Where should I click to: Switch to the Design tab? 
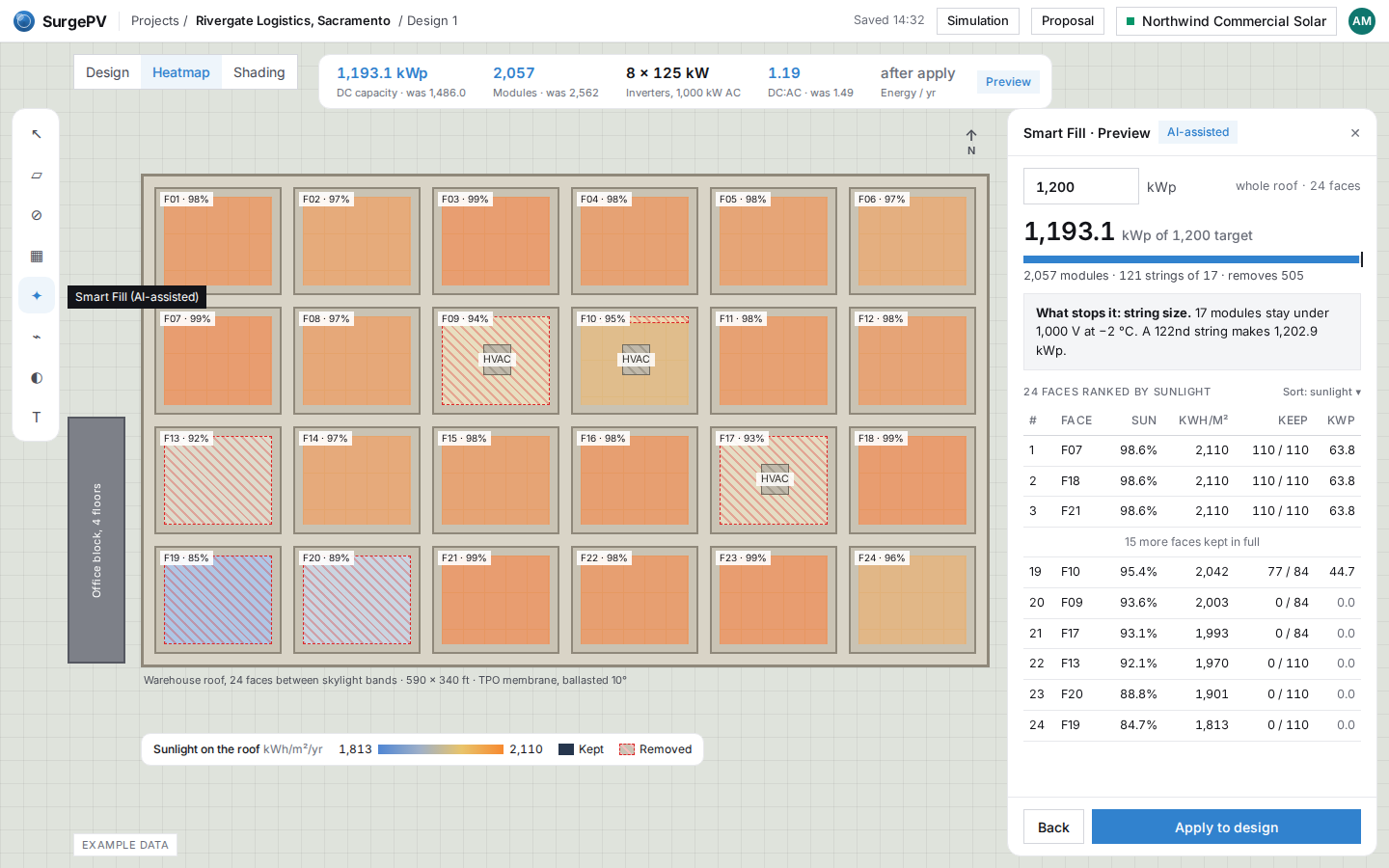pos(107,72)
